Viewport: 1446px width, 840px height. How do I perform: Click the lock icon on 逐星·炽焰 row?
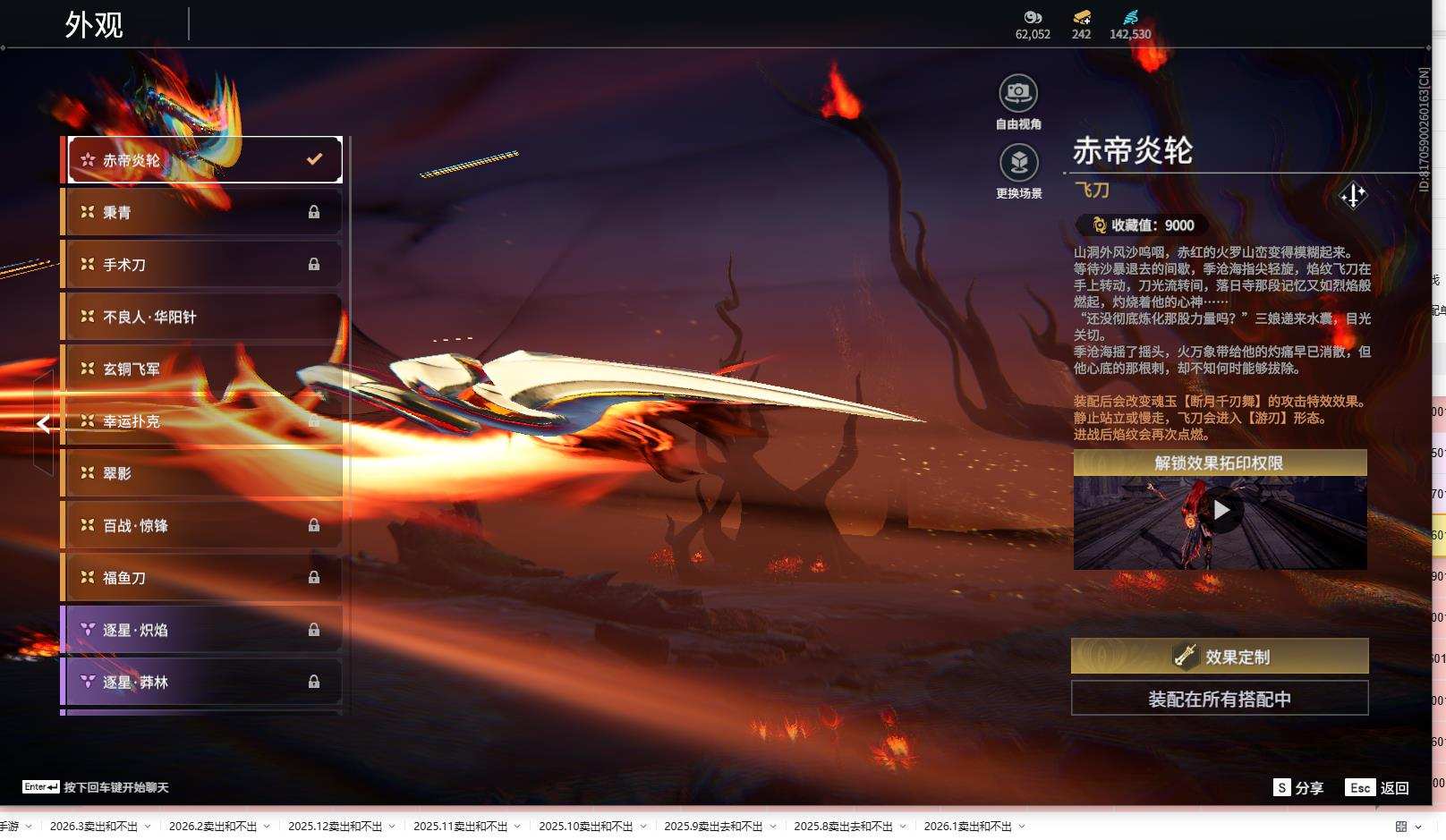[314, 630]
